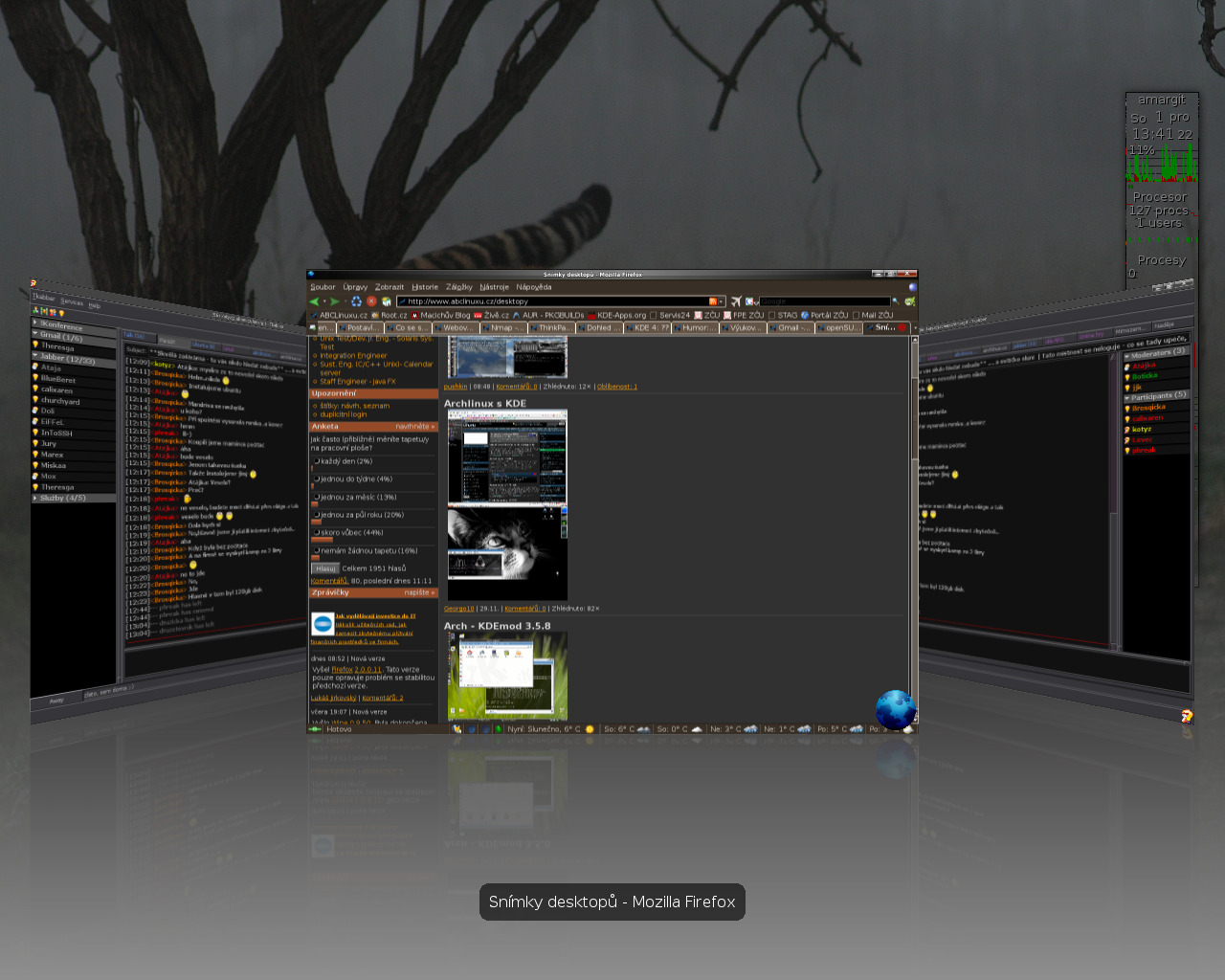Stop page loading with red stop icon

click(371, 301)
